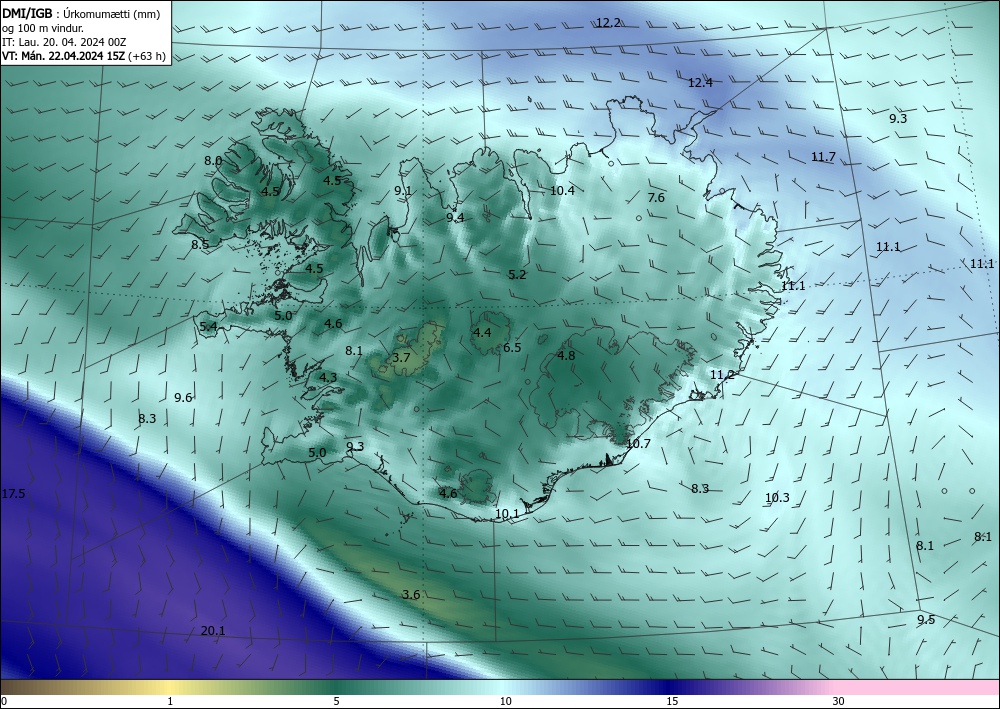
Task: Click the 8.0 value in the Westfjords
Action: (x=213, y=161)
